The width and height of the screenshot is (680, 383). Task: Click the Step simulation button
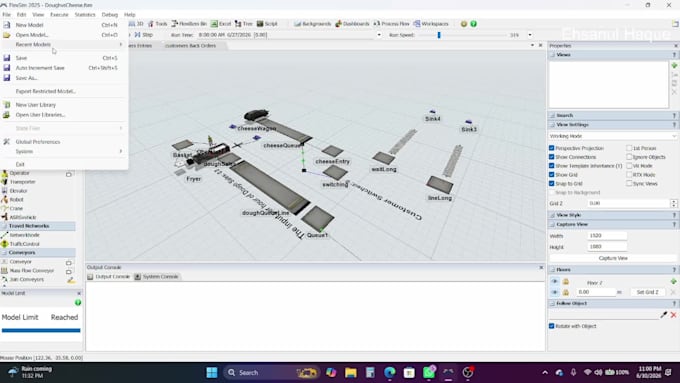144,35
